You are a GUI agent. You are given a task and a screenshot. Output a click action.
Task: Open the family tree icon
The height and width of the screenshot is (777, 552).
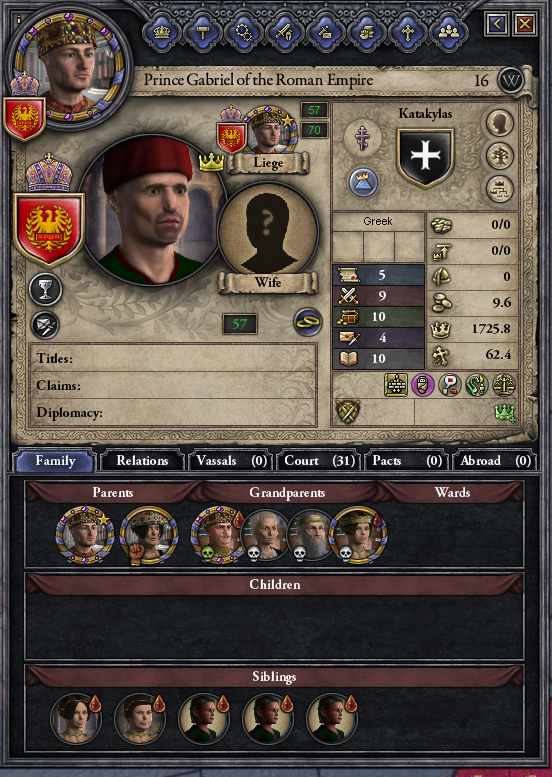(499, 157)
